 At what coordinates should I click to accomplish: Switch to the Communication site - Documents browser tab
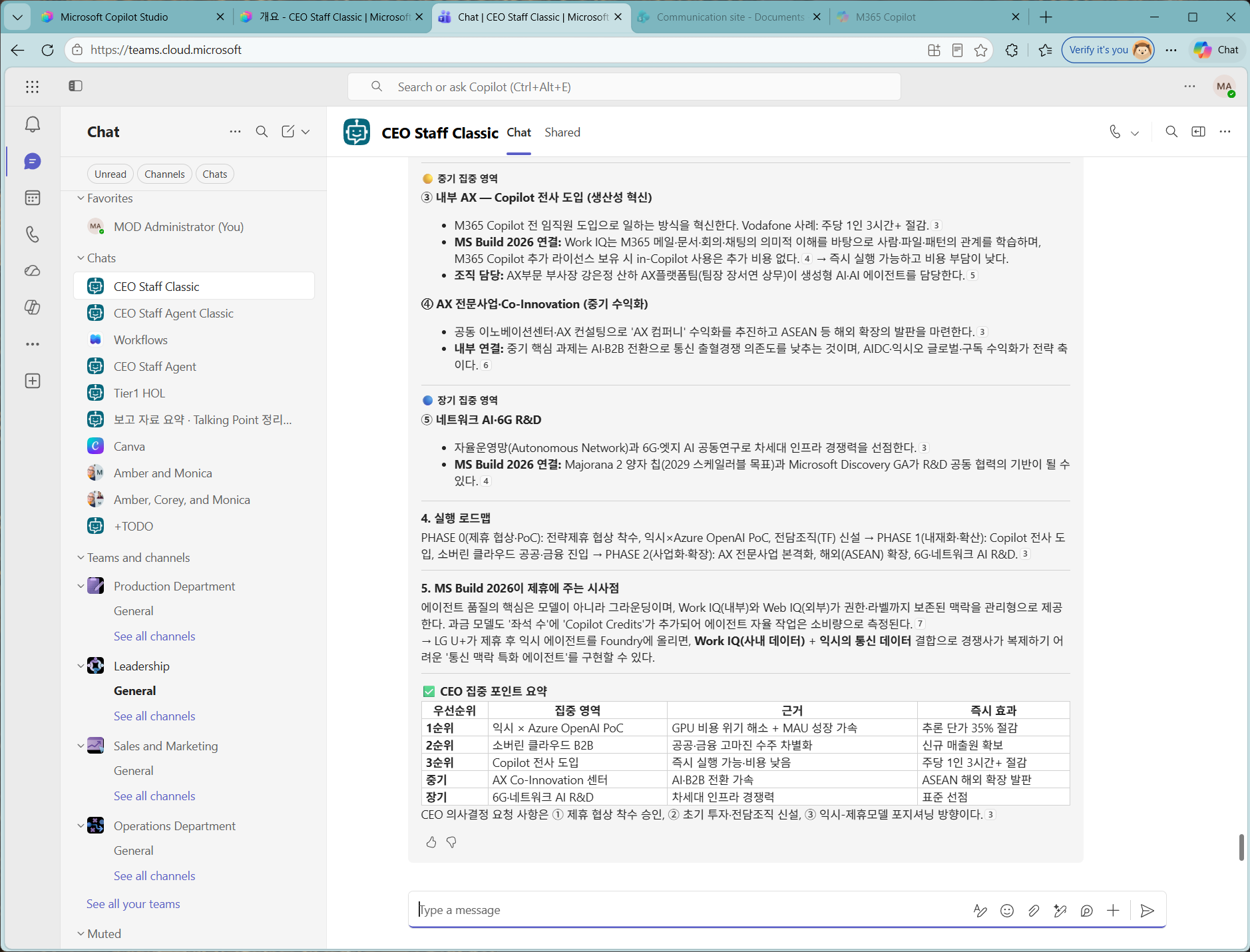729,17
